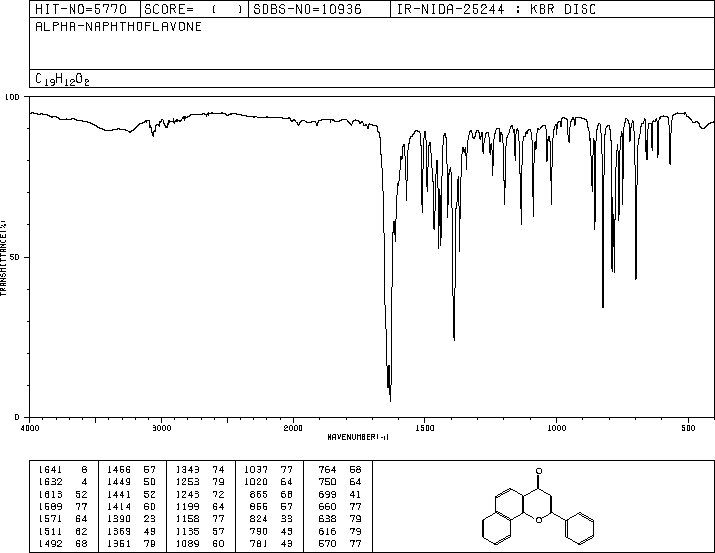Select the 750 entry in peak table
The width and height of the screenshot is (715, 553).
point(340,481)
